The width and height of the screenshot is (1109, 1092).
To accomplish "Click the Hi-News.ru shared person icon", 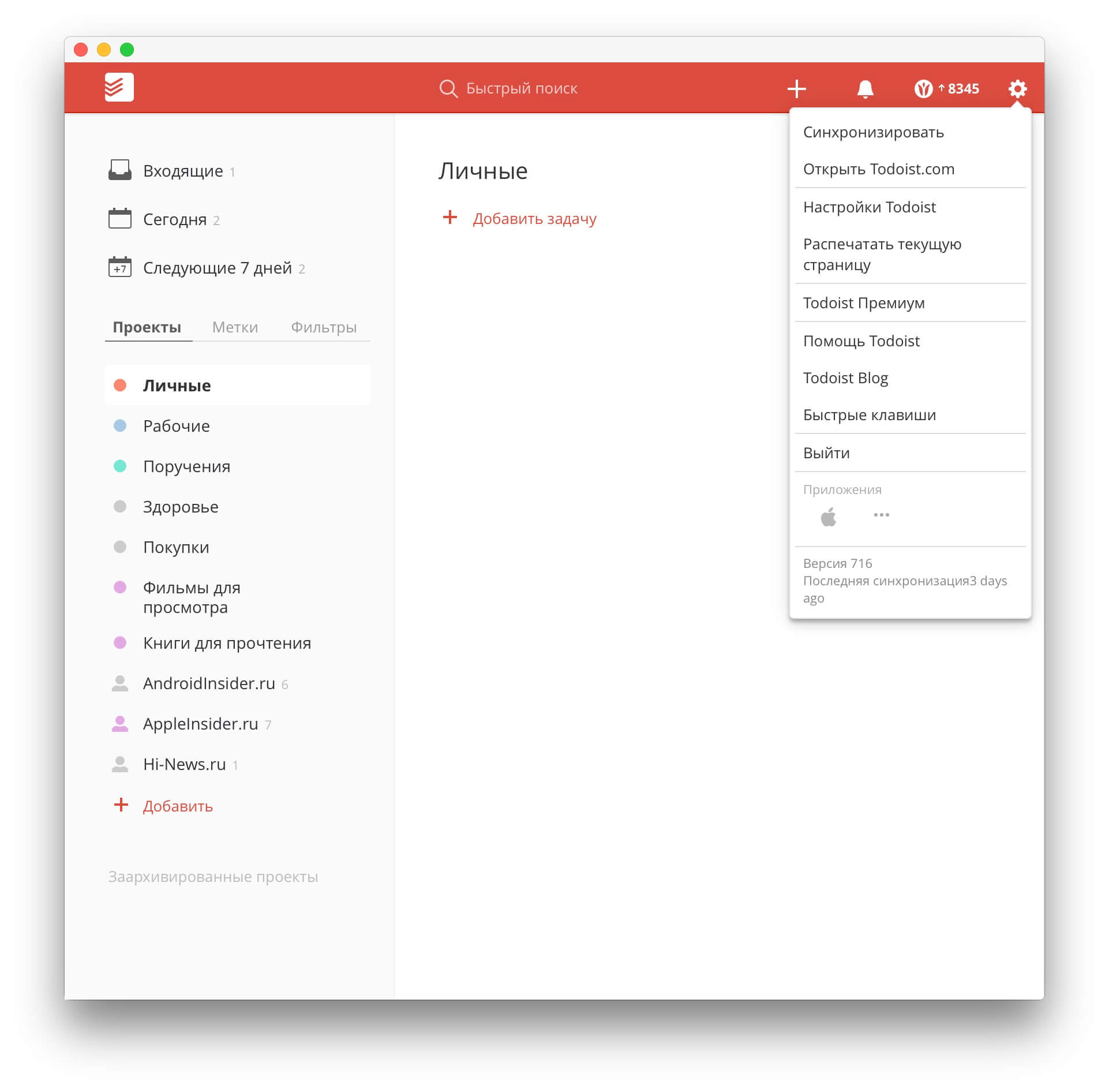I will (119, 764).
